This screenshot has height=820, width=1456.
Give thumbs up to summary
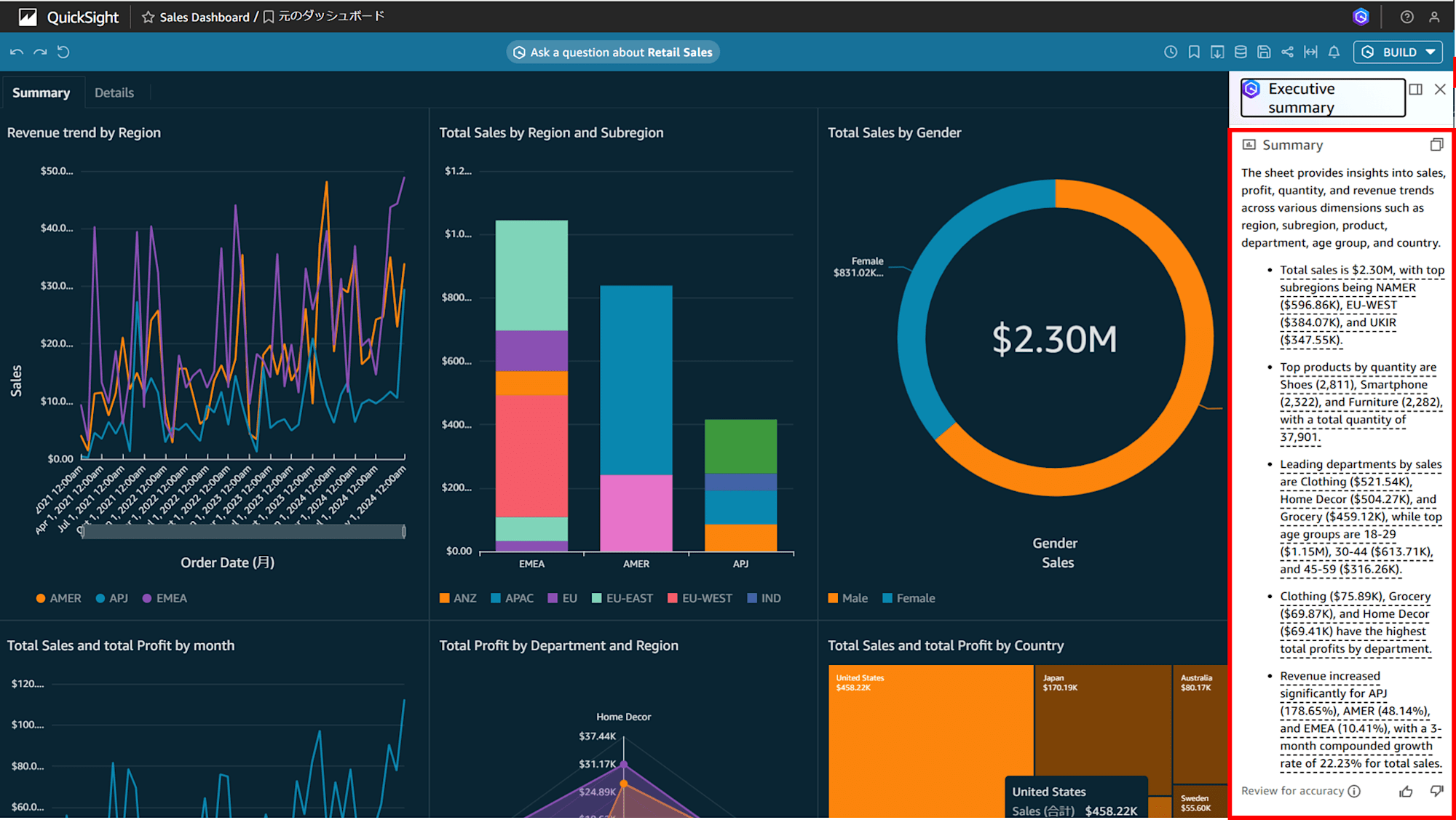[1406, 791]
